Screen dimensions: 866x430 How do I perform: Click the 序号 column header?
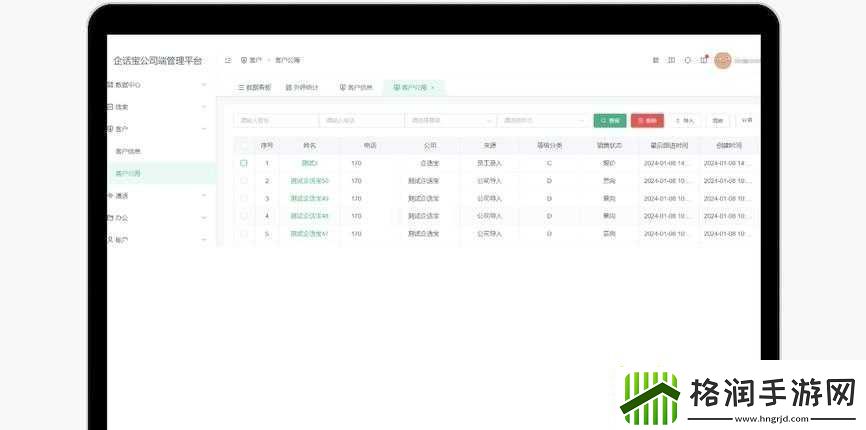coord(267,146)
